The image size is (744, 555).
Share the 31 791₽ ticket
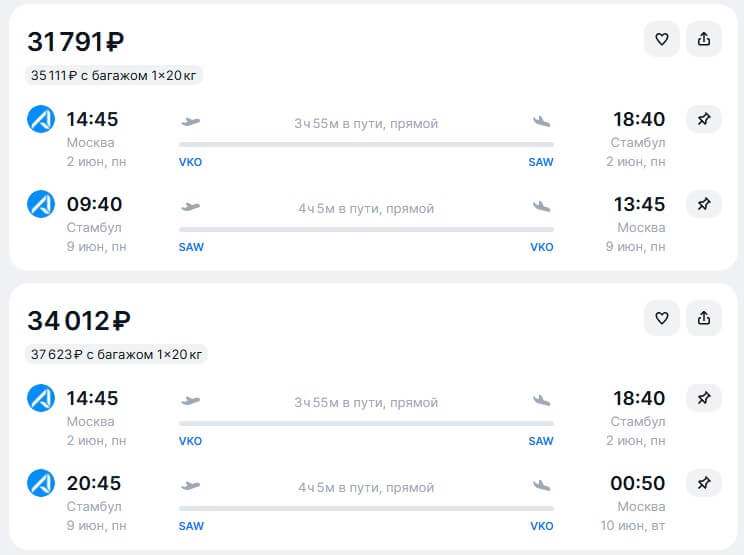(x=704, y=39)
